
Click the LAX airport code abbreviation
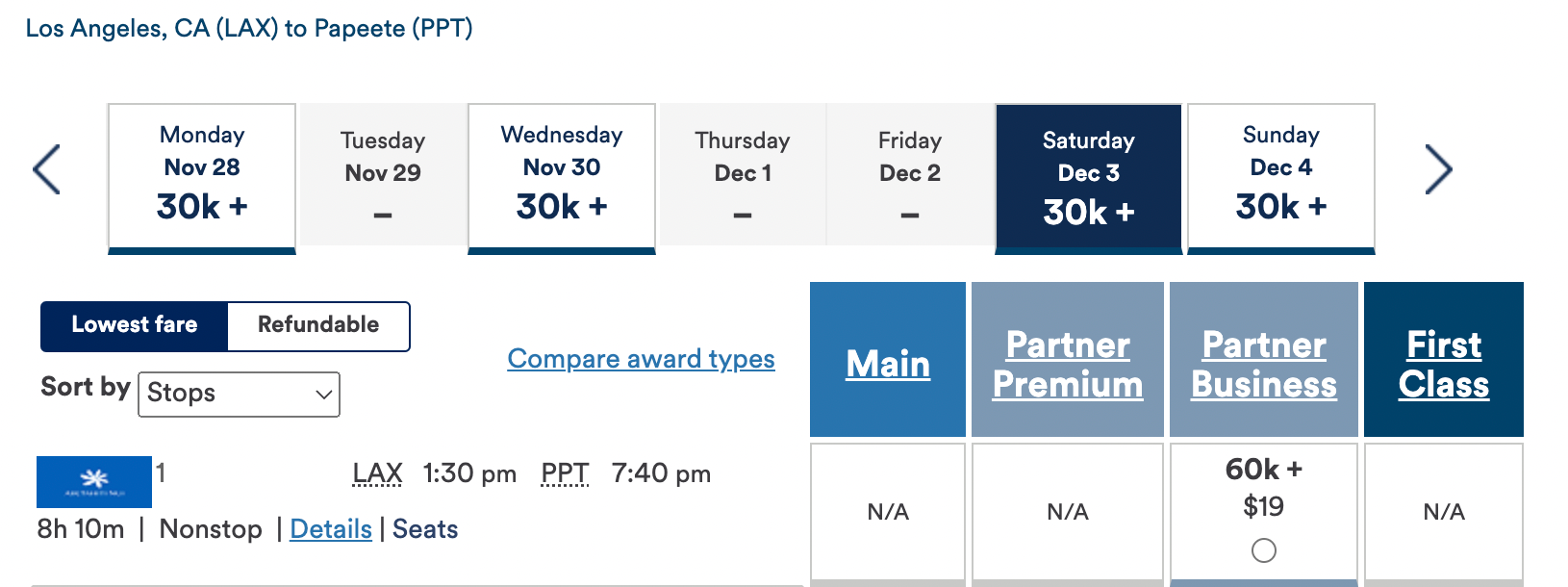click(377, 473)
